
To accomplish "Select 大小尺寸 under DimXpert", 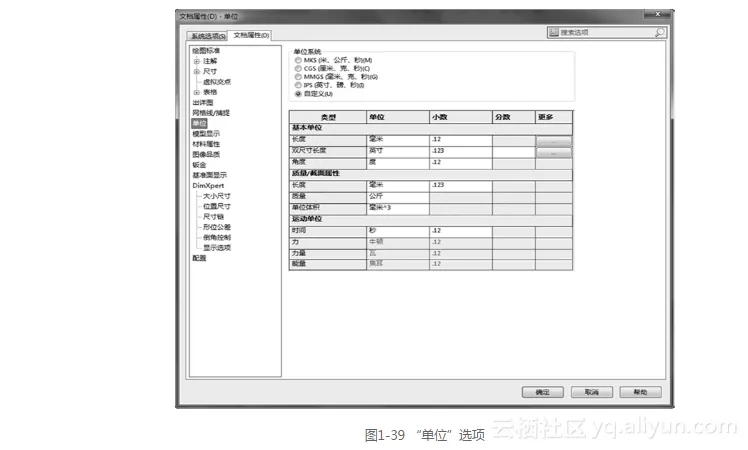I will (x=217, y=196).
